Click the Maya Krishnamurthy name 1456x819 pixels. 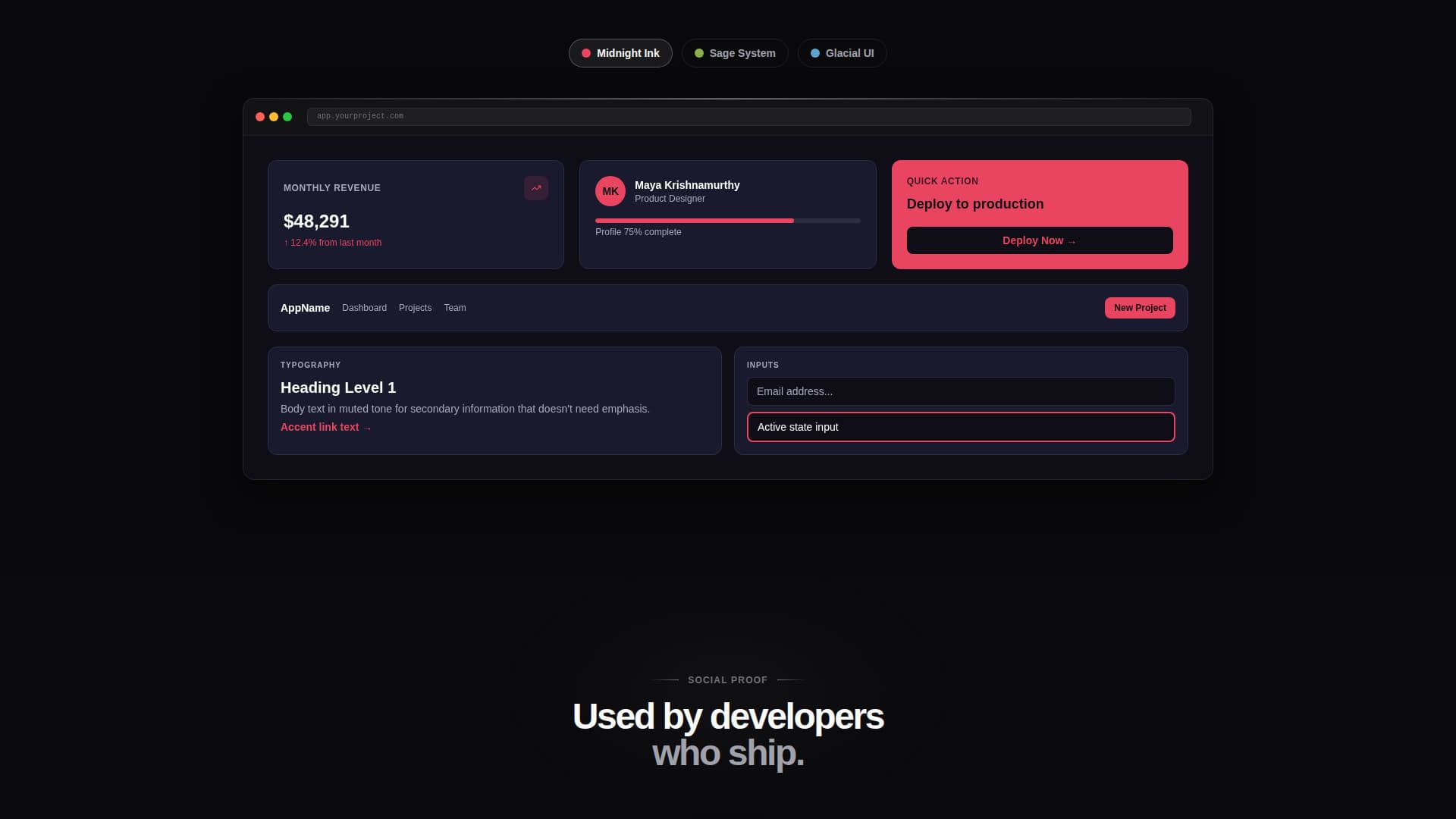[x=687, y=185]
